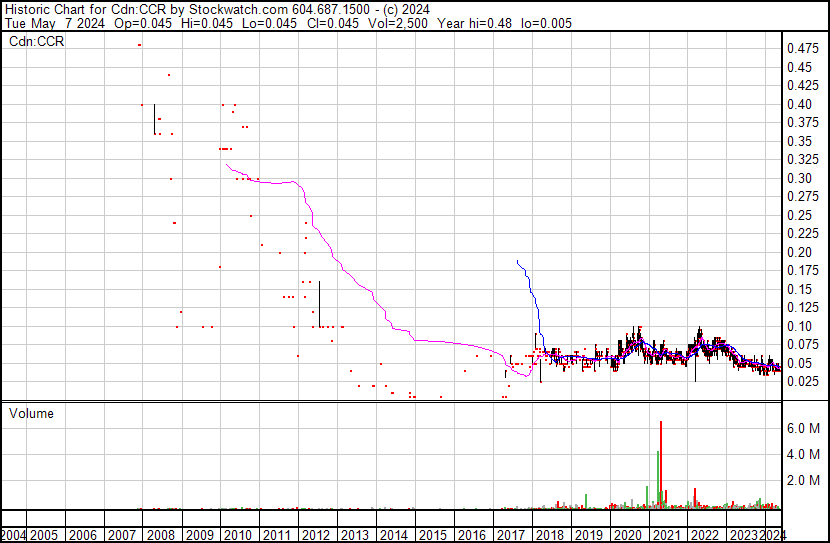The width and height of the screenshot is (830, 543).
Task: Click the 0.225 price axis label
Action: pyautogui.click(x=802, y=233)
